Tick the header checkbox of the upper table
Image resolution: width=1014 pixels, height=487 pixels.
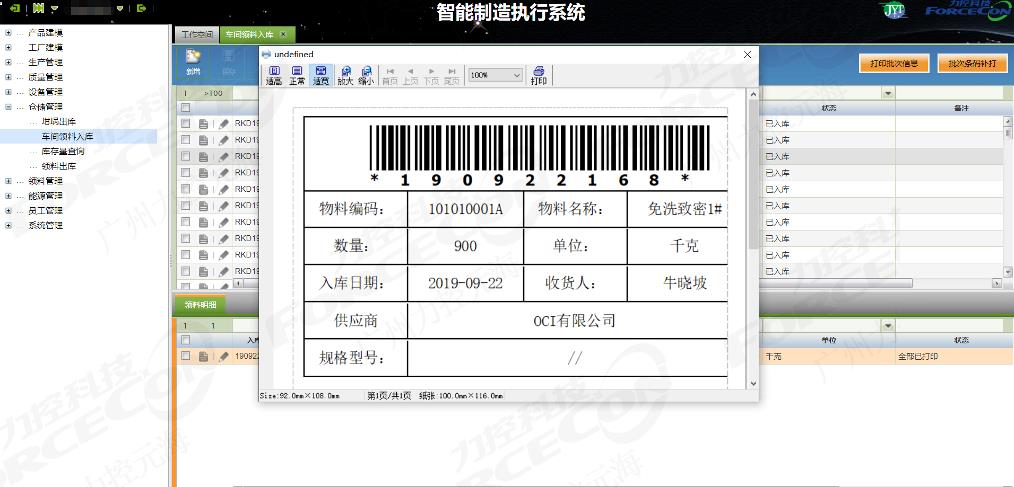[186, 107]
